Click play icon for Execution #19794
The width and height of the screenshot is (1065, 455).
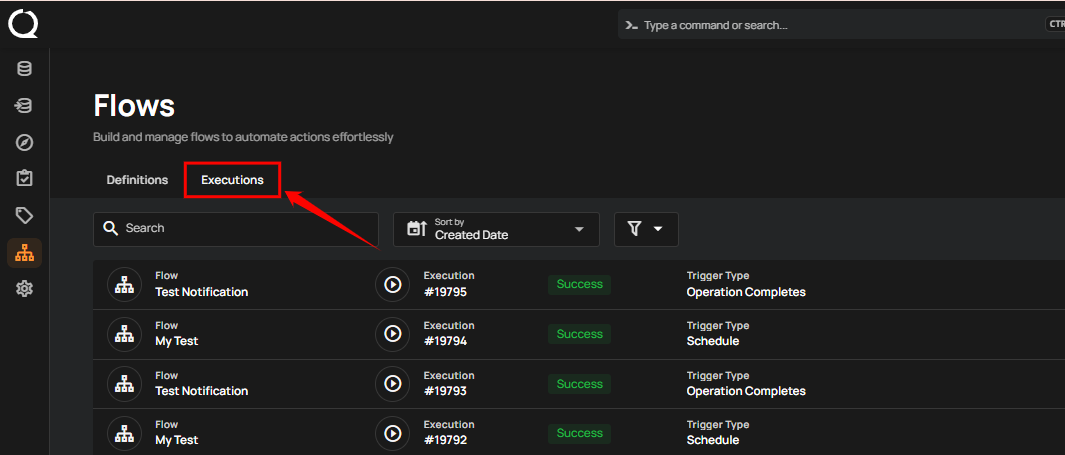[x=393, y=334]
